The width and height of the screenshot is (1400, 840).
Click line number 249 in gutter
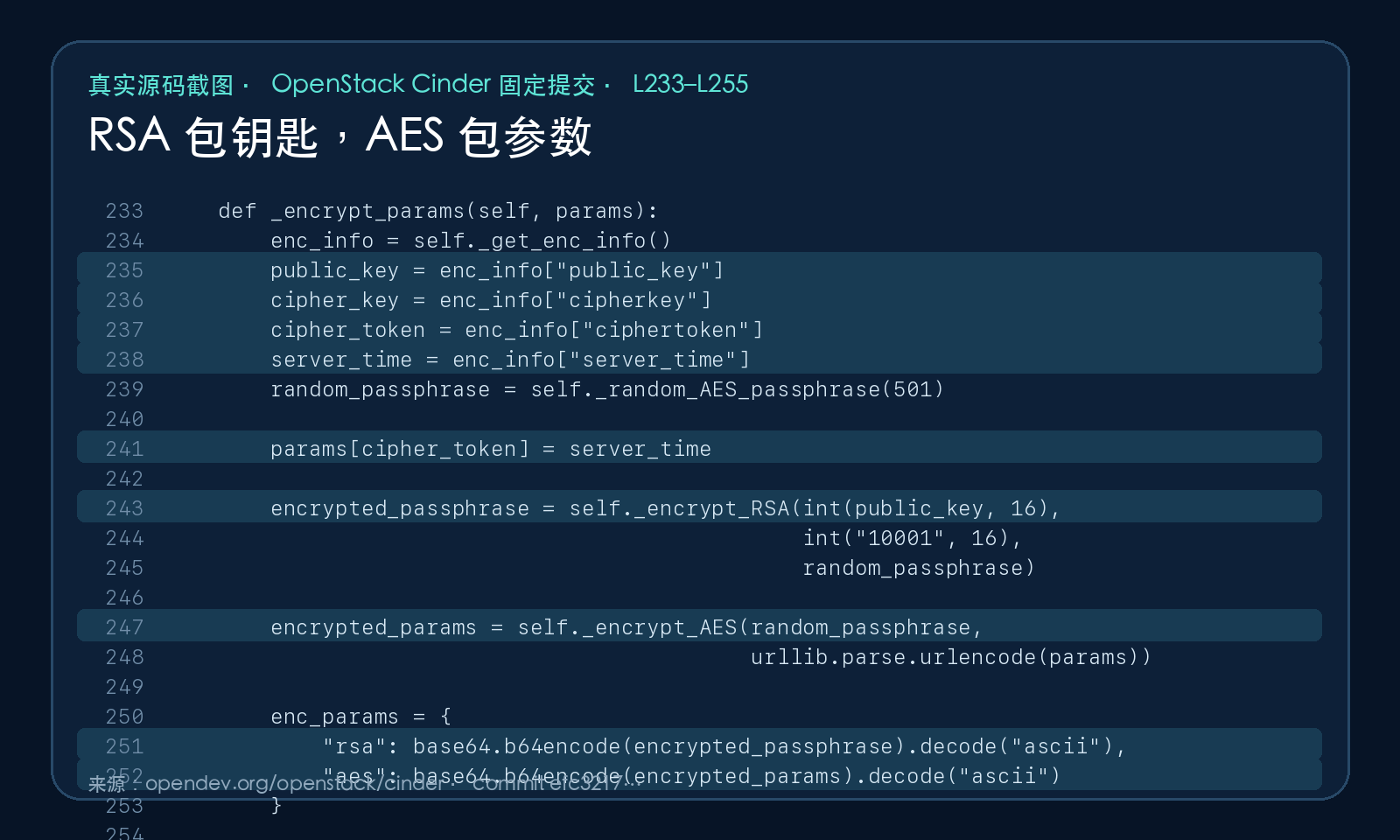tap(124, 687)
